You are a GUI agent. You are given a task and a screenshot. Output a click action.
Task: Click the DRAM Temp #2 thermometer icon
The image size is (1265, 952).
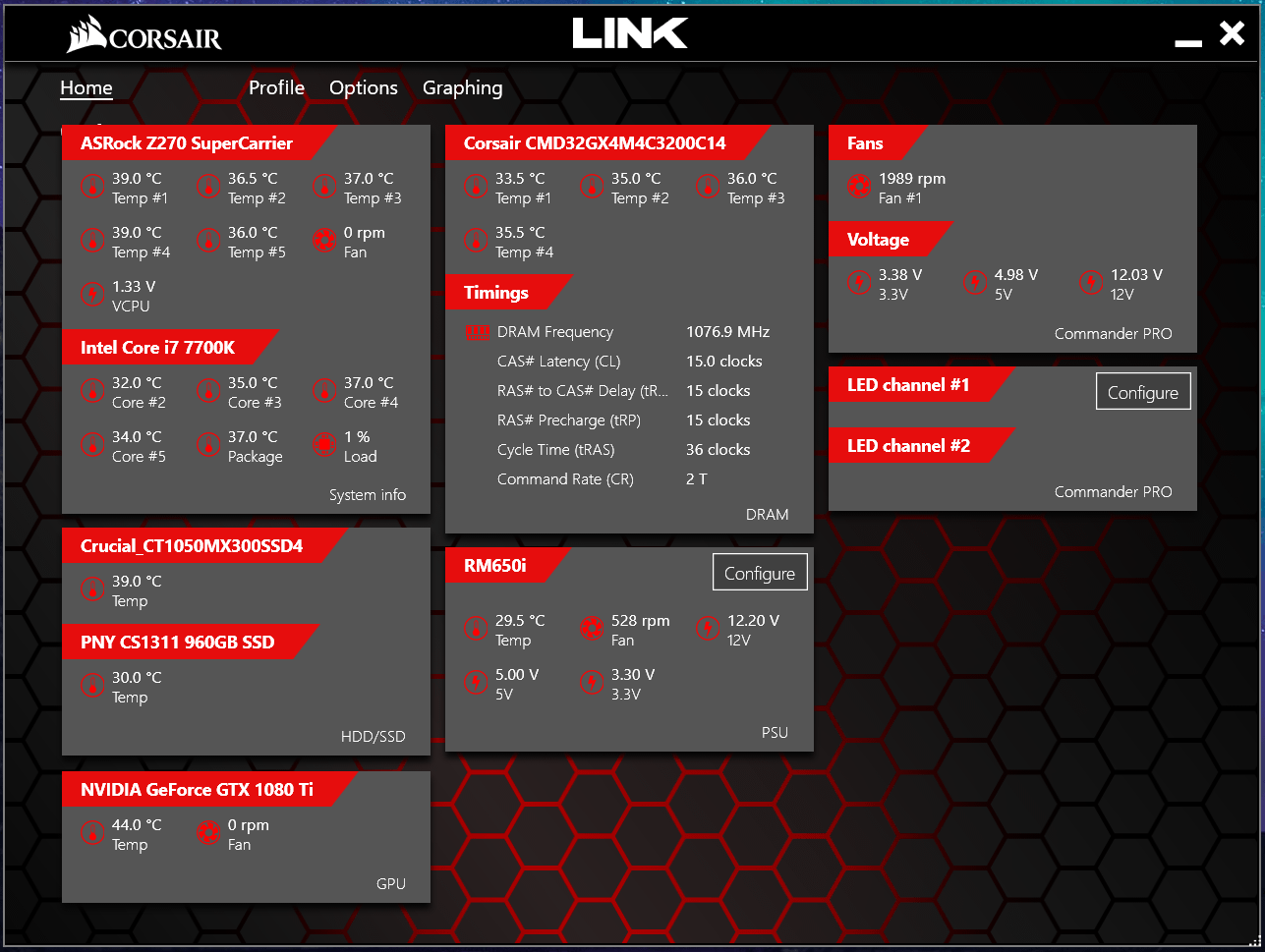click(592, 187)
